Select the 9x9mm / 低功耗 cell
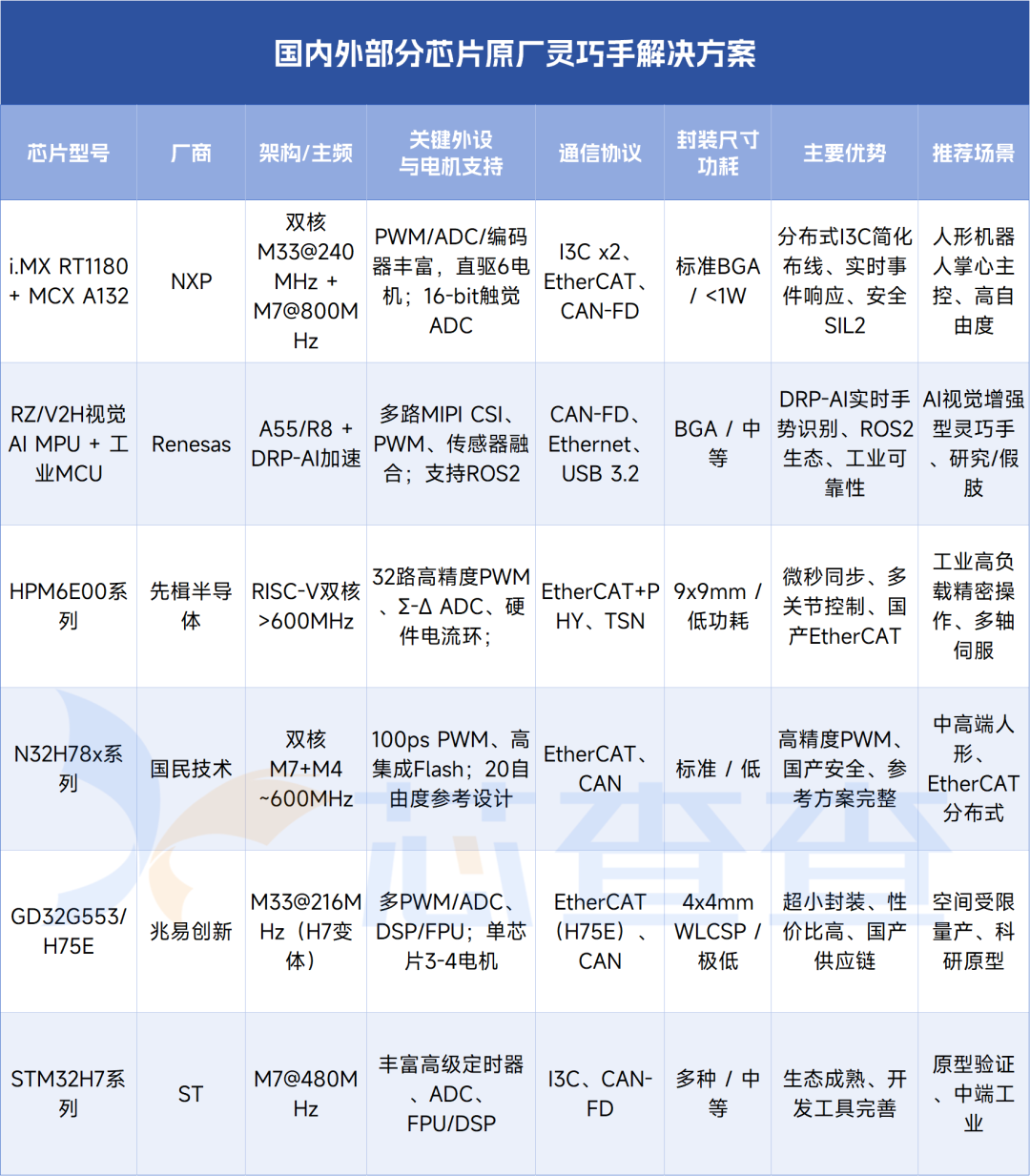The image size is (1030, 1176). pos(718,607)
